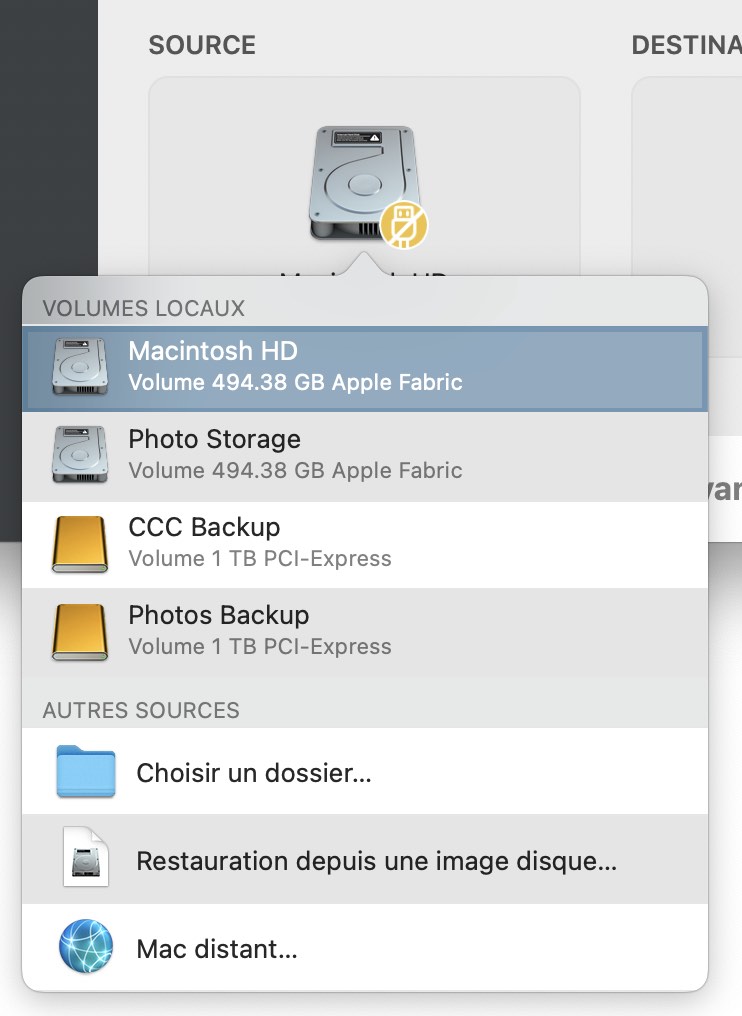
Task: Click the yellow CCC Backup drive icon
Action: pos(80,544)
